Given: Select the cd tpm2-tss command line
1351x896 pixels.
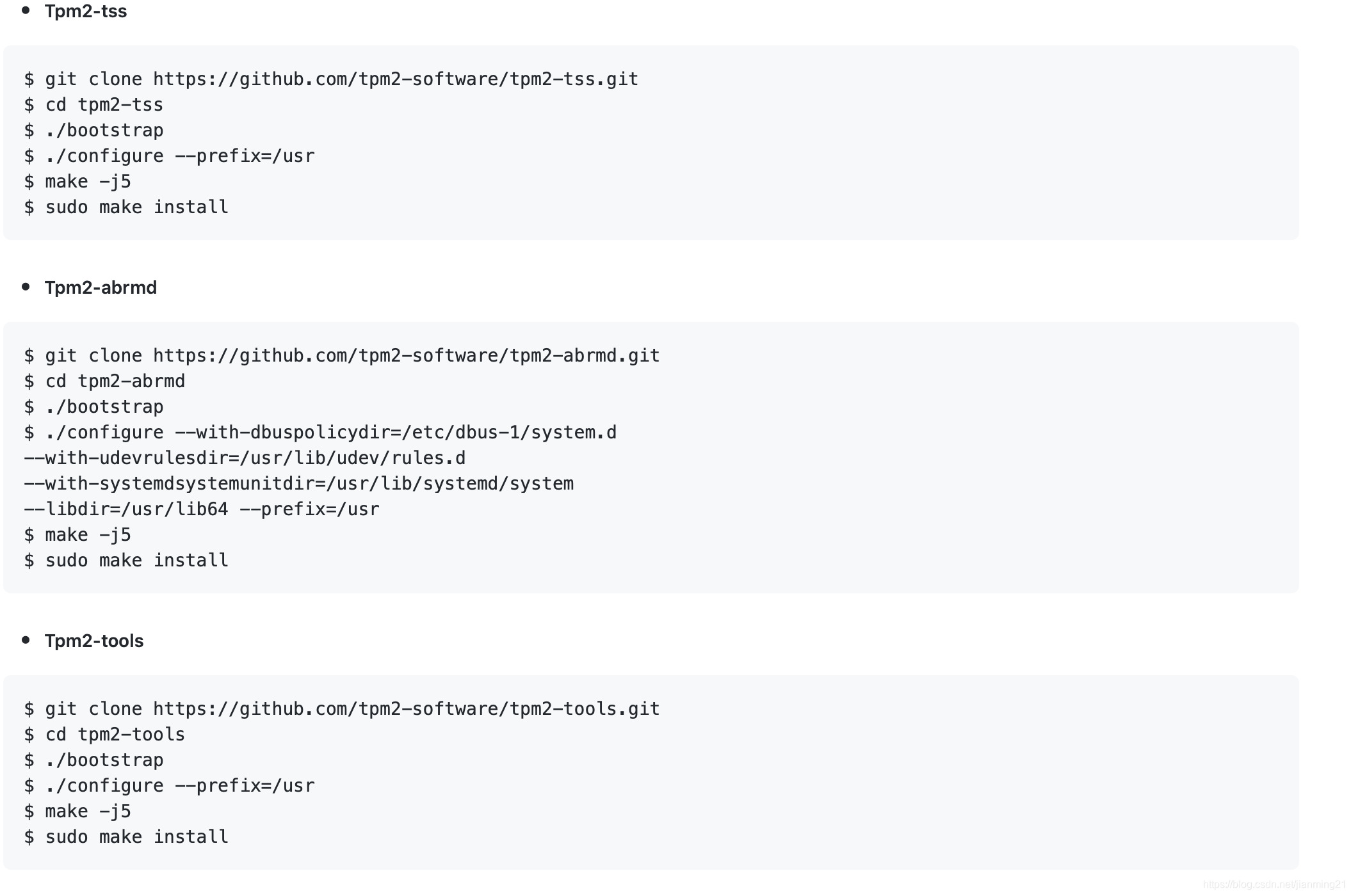Looking at the screenshot, I should coord(93,104).
